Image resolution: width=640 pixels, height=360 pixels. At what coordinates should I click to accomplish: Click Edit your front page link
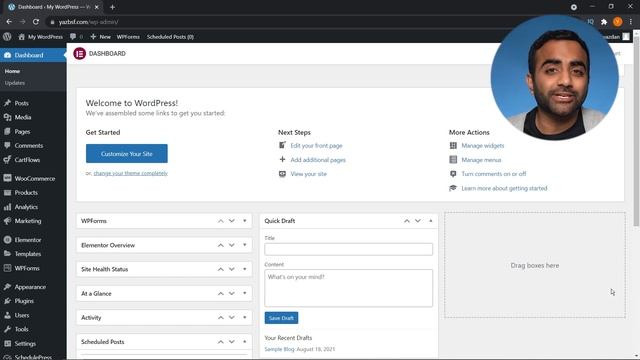click(316, 145)
